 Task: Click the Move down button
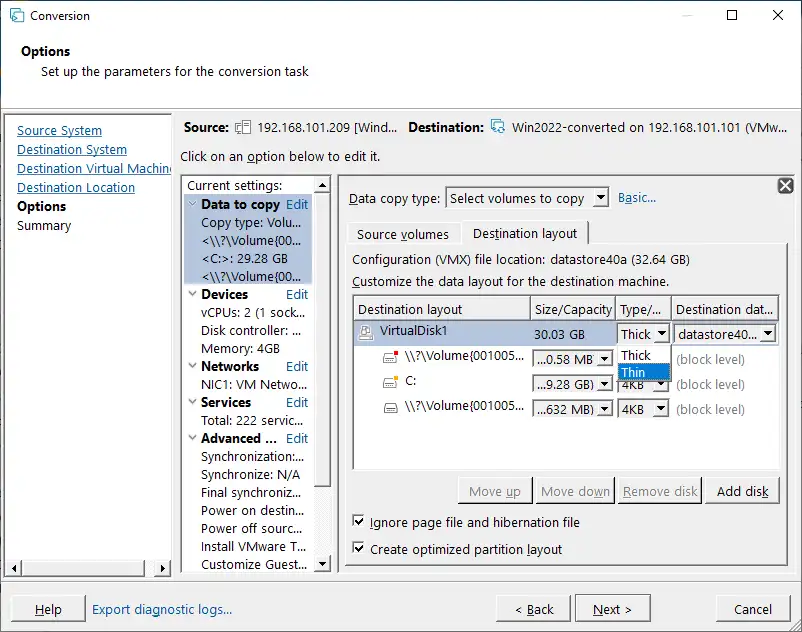(575, 491)
